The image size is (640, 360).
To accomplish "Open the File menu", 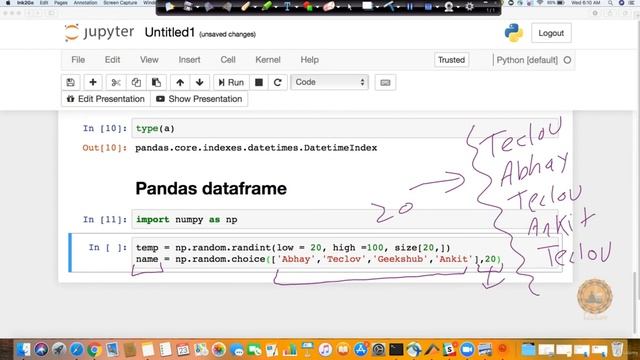I will pyautogui.click(x=78, y=60).
